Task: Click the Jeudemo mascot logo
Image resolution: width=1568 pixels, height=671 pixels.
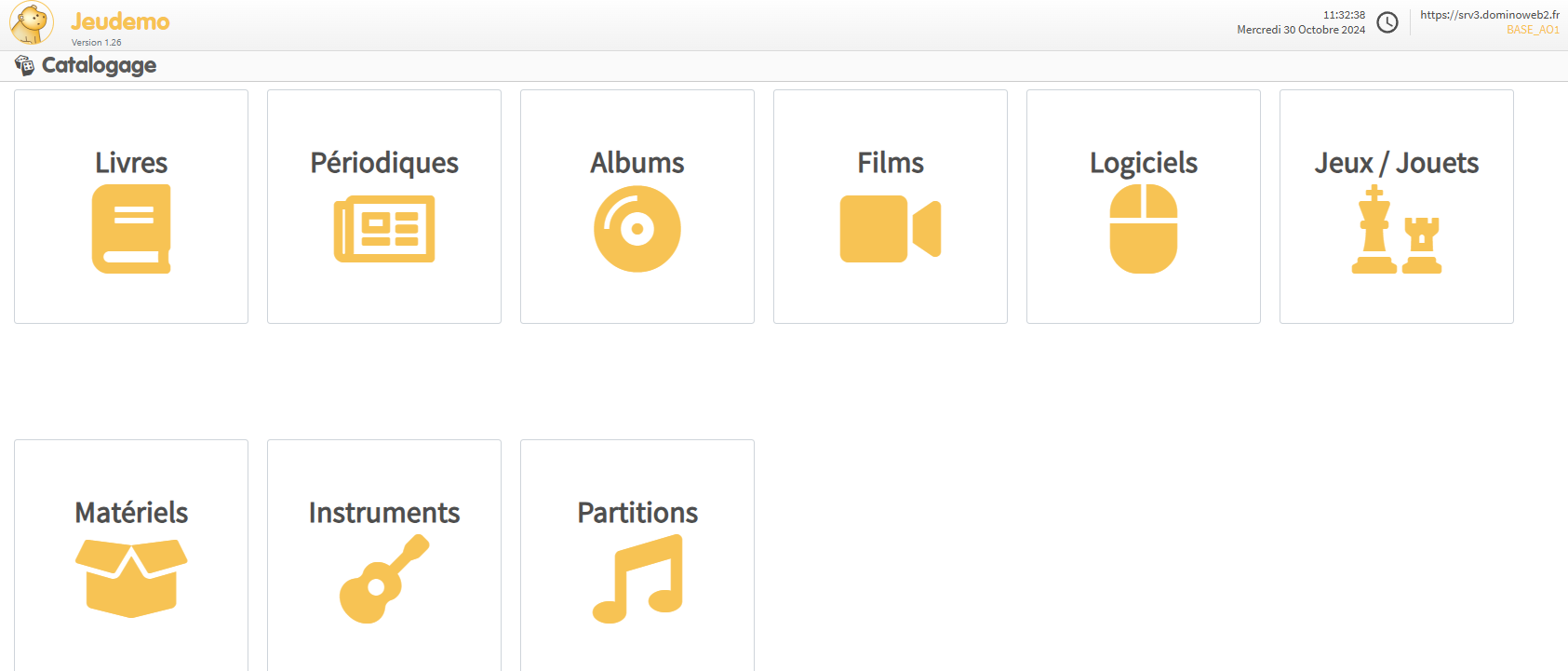Action: tap(32, 23)
